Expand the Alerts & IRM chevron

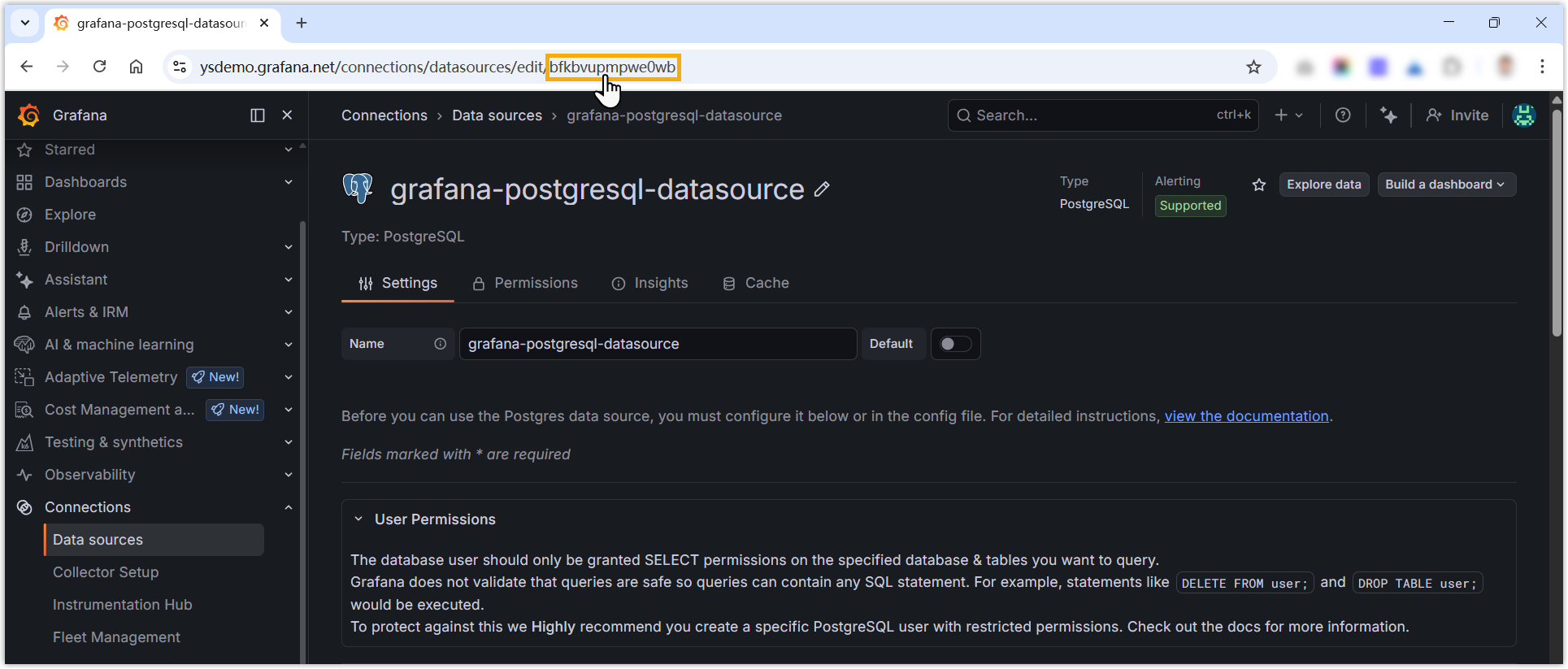[x=289, y=312]
